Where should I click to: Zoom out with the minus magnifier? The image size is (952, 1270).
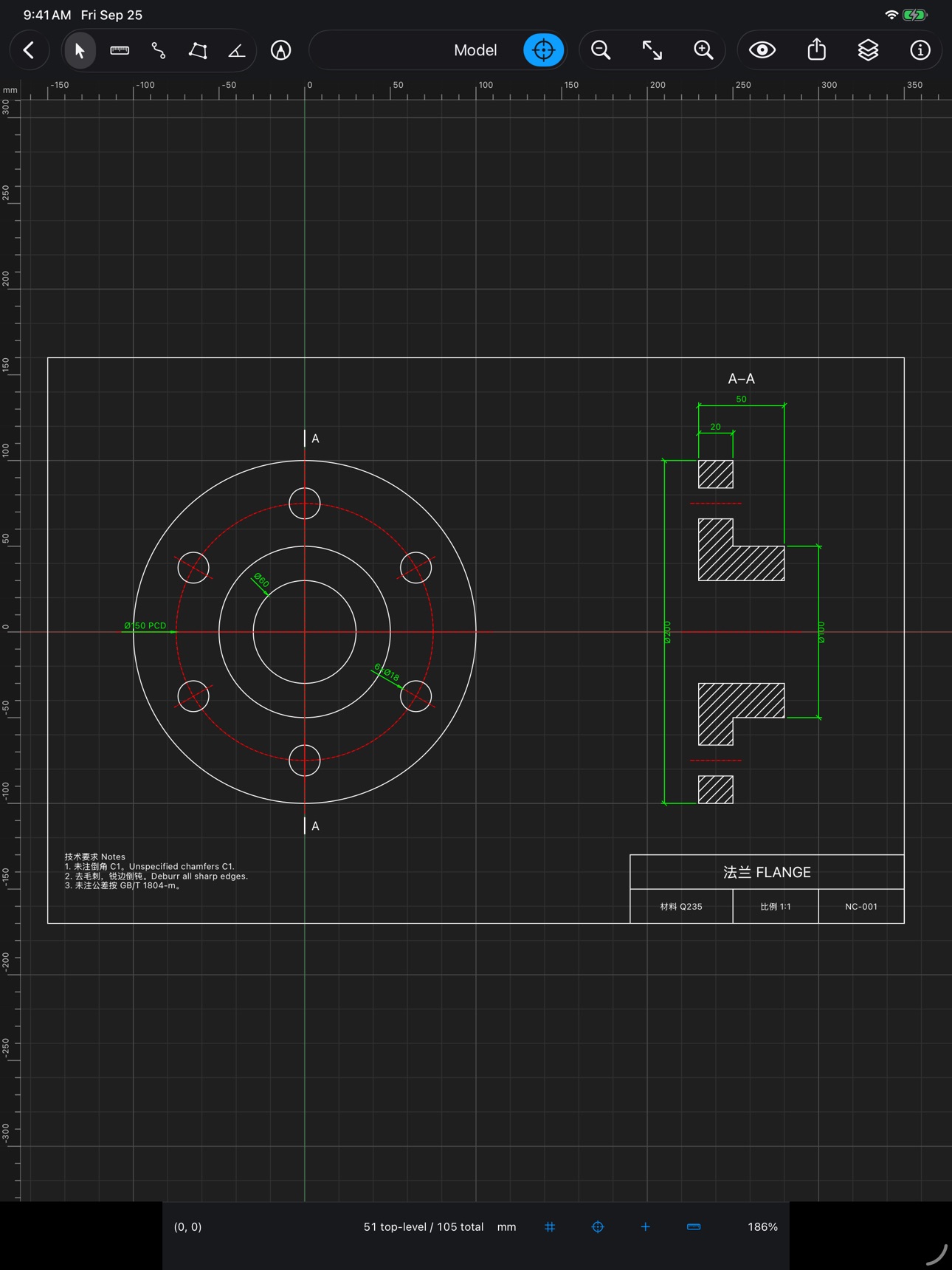tap(601, 50)
